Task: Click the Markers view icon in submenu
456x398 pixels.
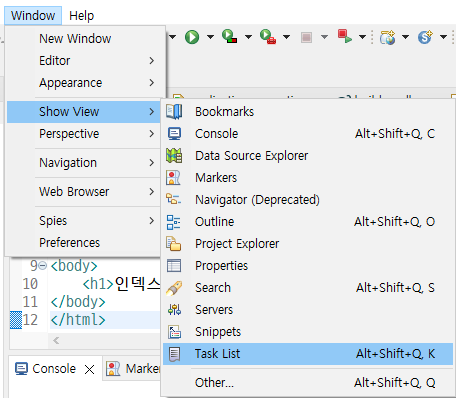Action: pyautogui.click(x=173, y=178)
